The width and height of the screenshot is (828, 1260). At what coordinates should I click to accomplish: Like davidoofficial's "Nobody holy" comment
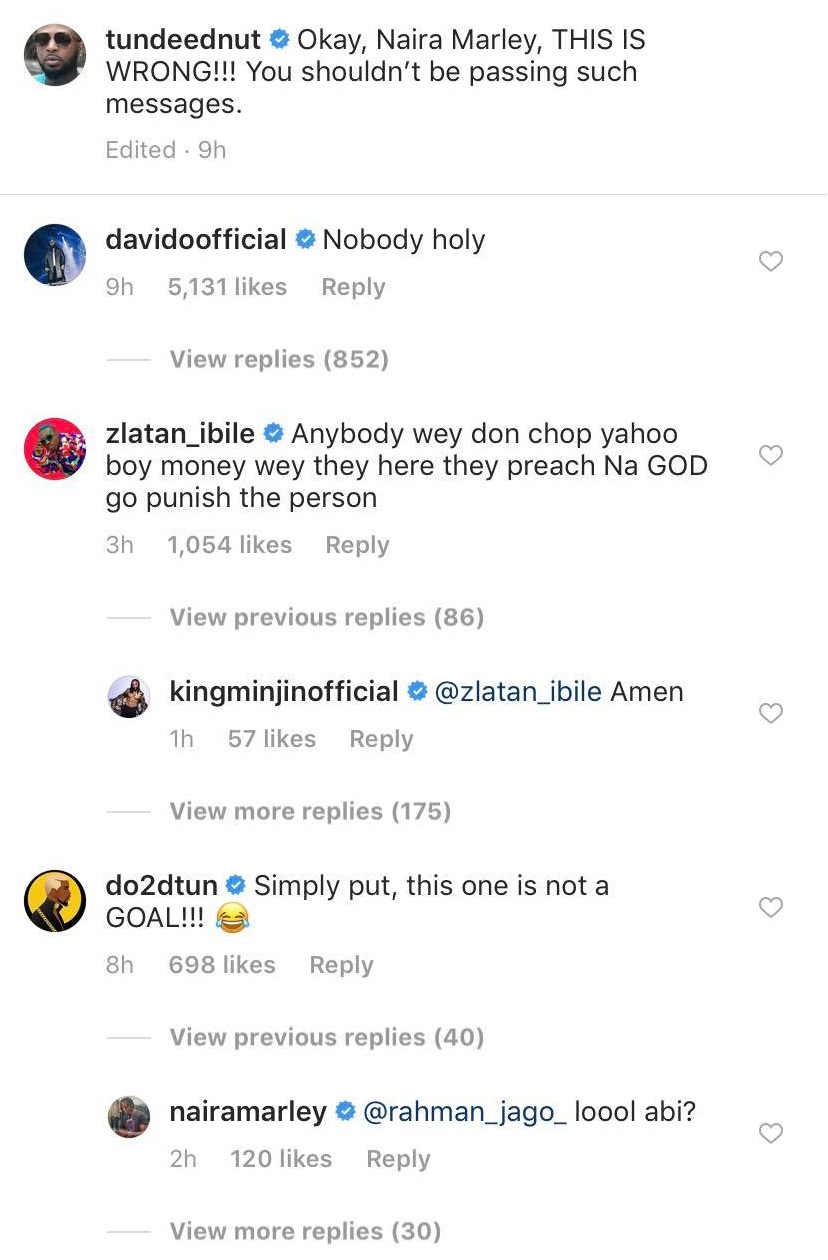[771, 262]
